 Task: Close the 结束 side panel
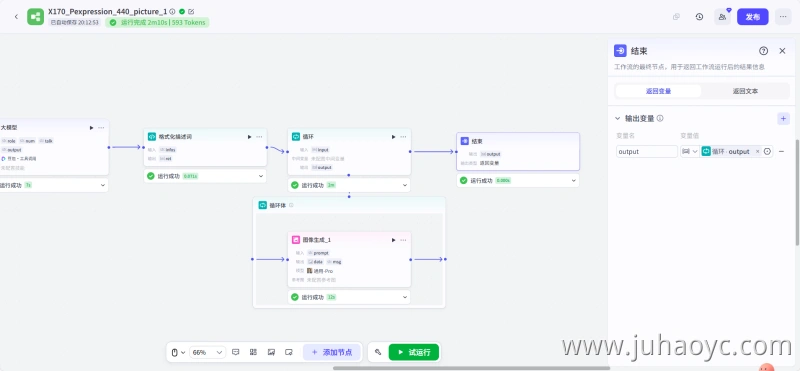(x=782, y=51)
